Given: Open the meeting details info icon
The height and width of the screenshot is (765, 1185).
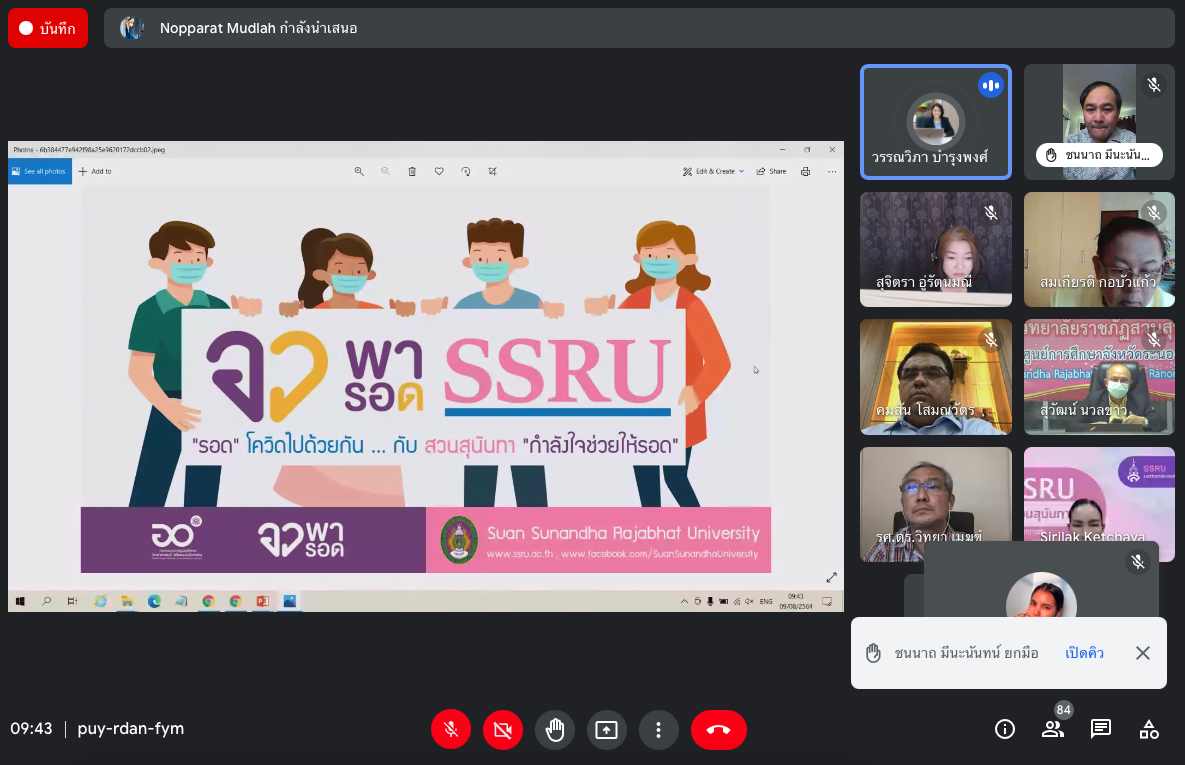Looking at the screenshot, I should (1005, 729).
